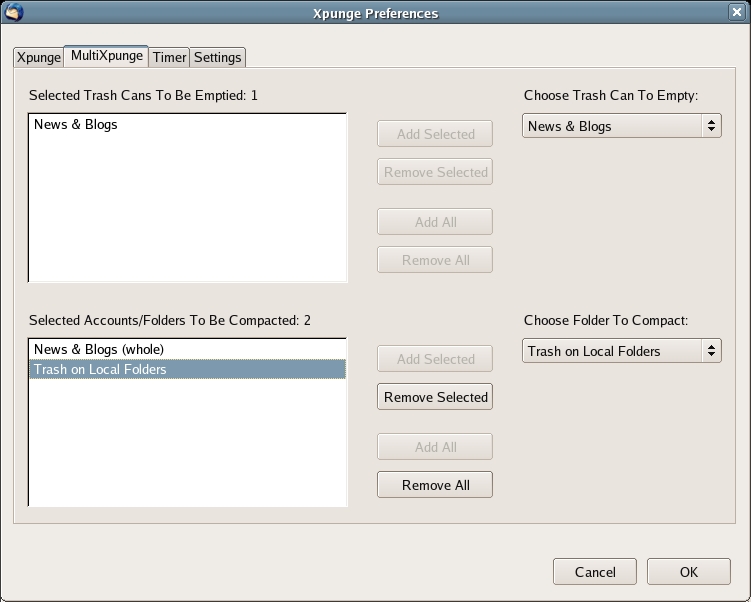Click Add Selected in trash cans section
Screen dimensions: 751x602
point(435,134)
